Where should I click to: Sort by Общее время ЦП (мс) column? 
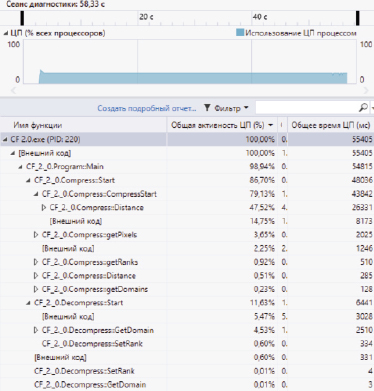[331, 125]
